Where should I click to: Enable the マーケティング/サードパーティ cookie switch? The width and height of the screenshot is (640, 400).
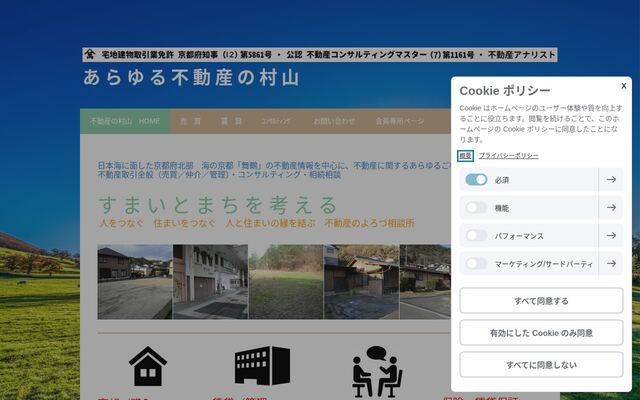[x=476, y=264]
